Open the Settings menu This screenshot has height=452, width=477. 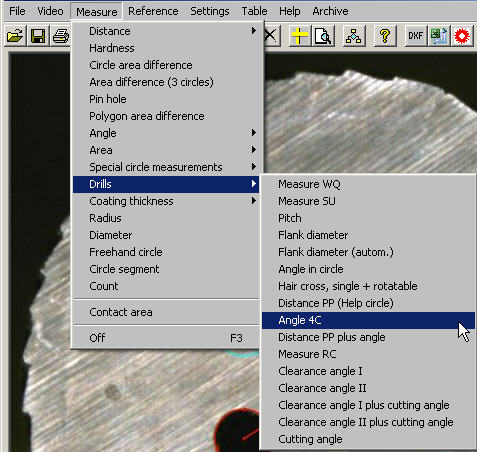point(210,11)
